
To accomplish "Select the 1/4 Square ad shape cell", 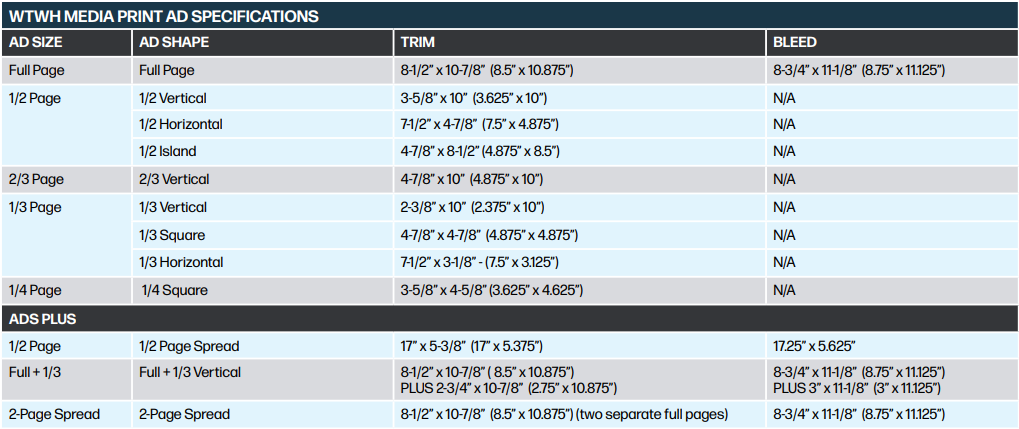I will (x=173, y=290).
